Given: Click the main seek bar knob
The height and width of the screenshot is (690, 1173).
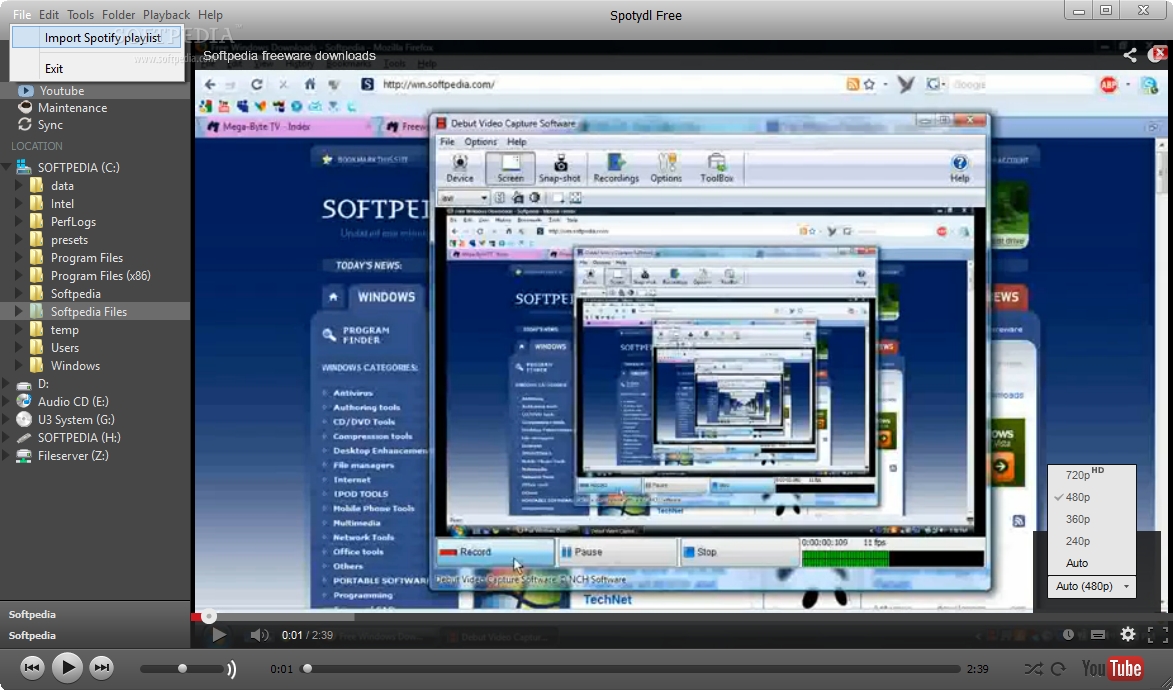Looking at the screenshot, I should (x=306, y=668).
